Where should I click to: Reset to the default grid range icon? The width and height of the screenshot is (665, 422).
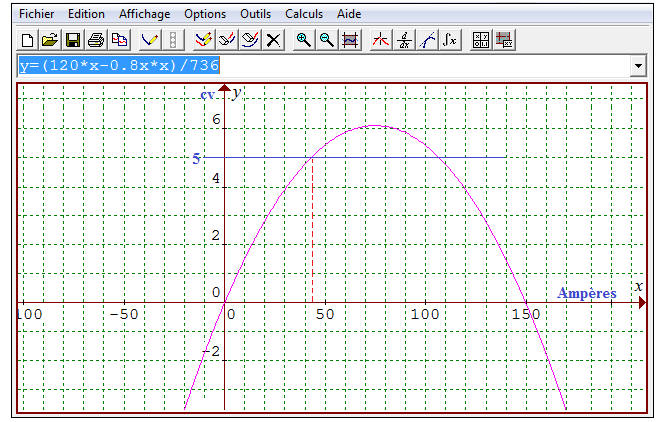(350, 40)
